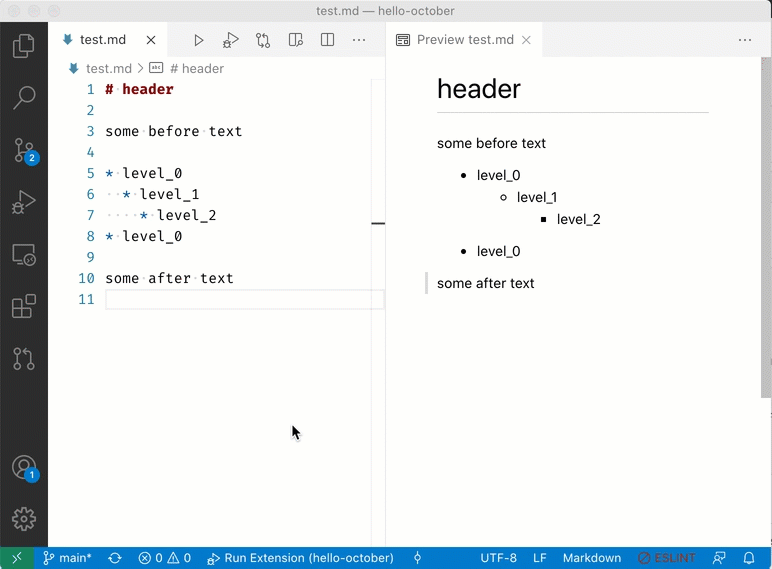The width and height of the screenshot is (772, 569).
Task: Open More Actions menu for test.md editor
Action: (359, 40)
